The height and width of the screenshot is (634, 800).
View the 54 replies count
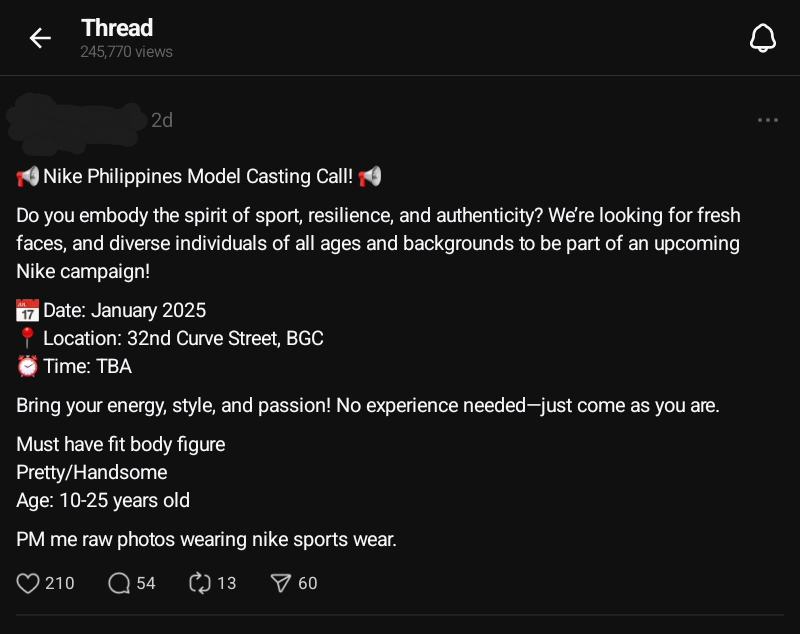click(x=146, y=582)
